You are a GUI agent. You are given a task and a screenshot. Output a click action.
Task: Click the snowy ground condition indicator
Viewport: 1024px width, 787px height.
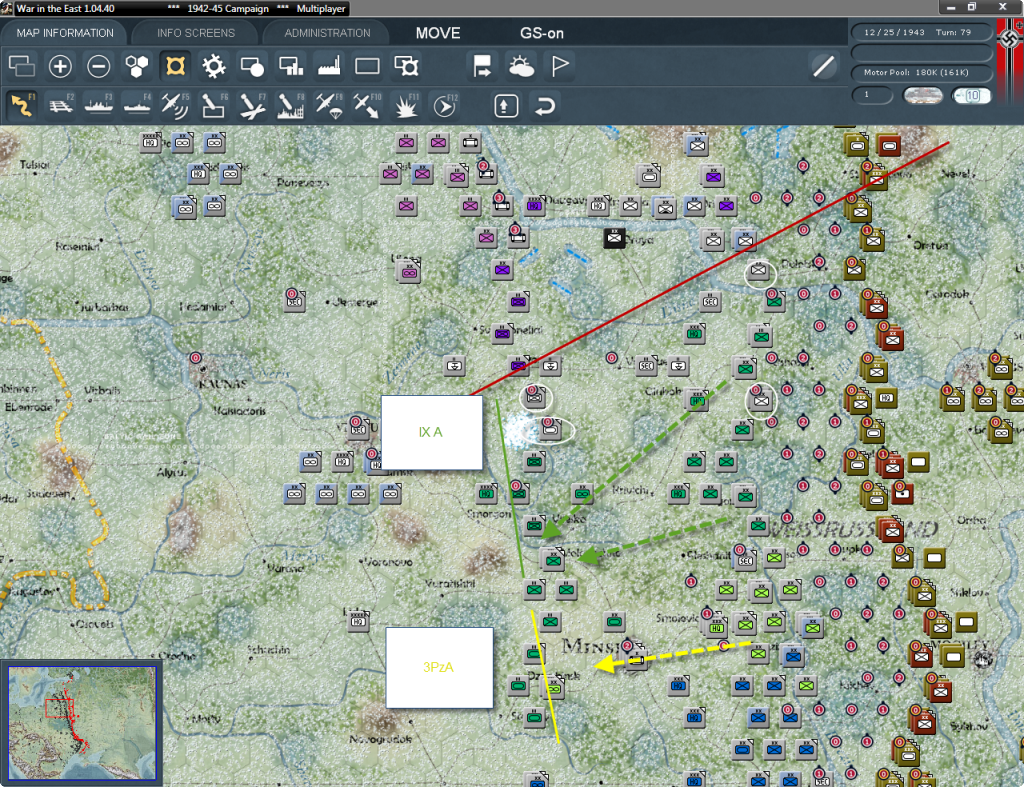click(923, 96)
